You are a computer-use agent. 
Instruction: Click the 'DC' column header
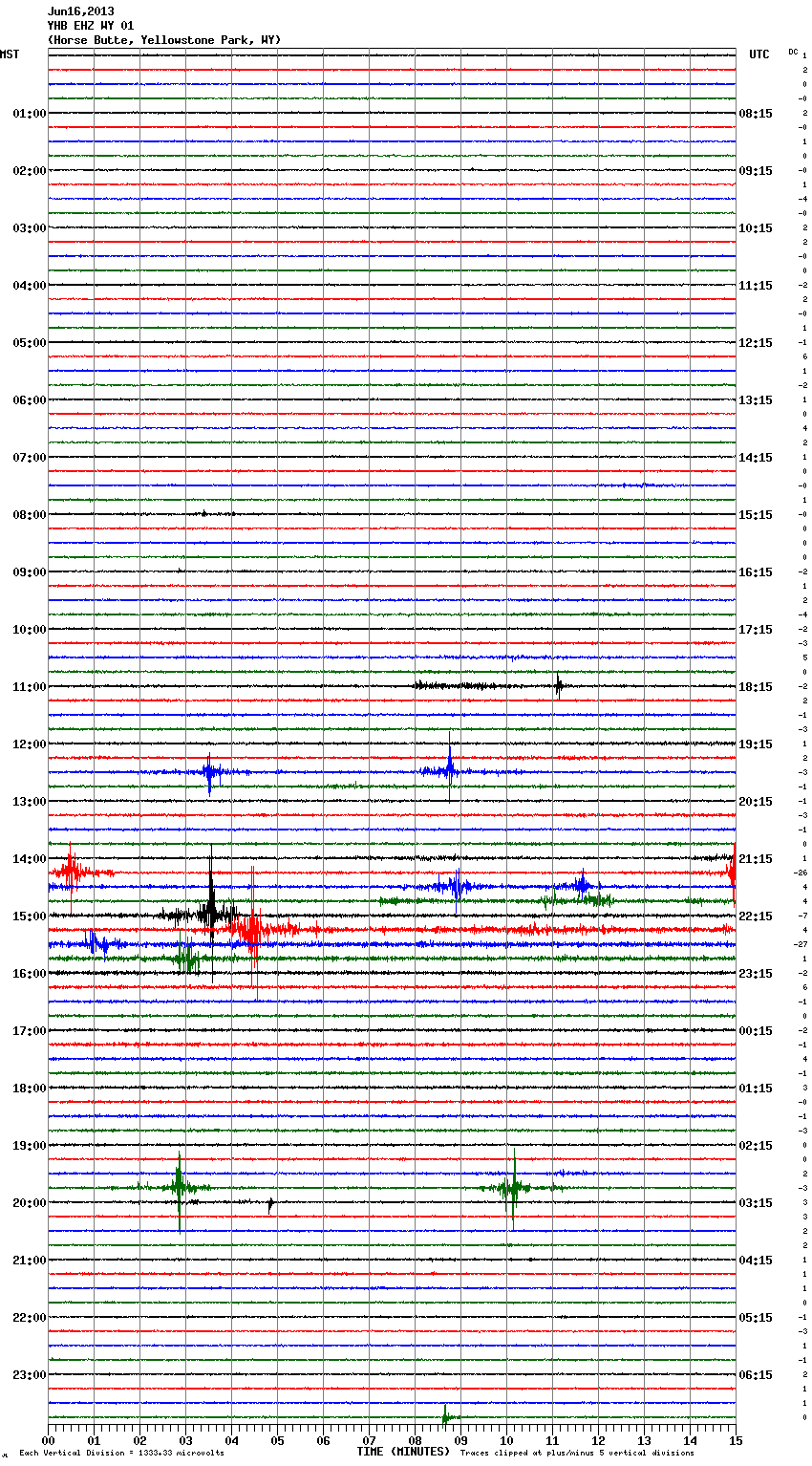click(793, 52)
